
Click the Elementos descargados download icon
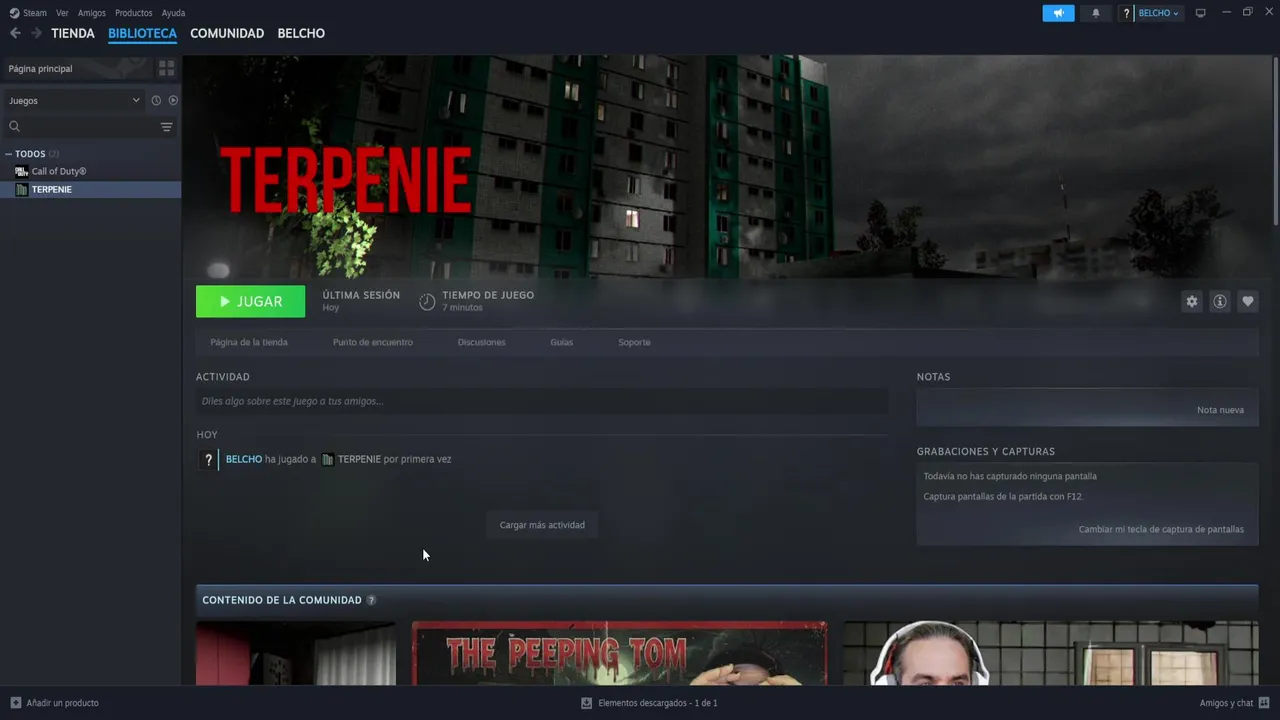[x=587, y=703]
